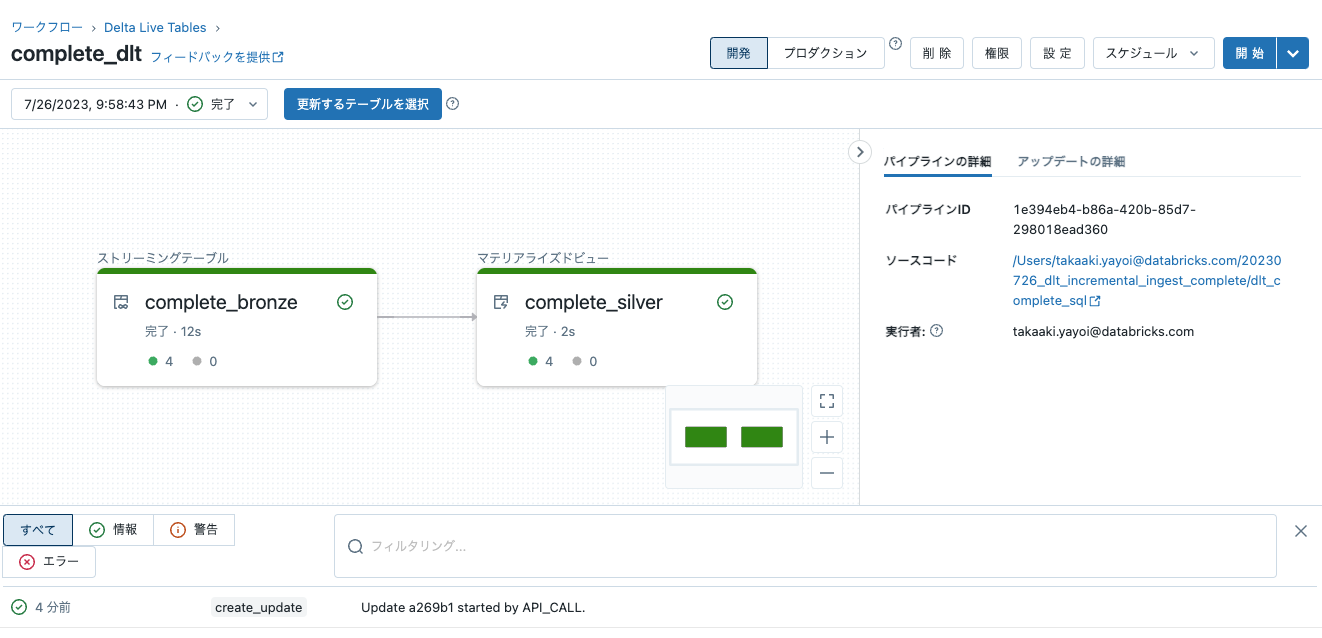Open the スケジュール dropdown

[x=1153, y=52]
